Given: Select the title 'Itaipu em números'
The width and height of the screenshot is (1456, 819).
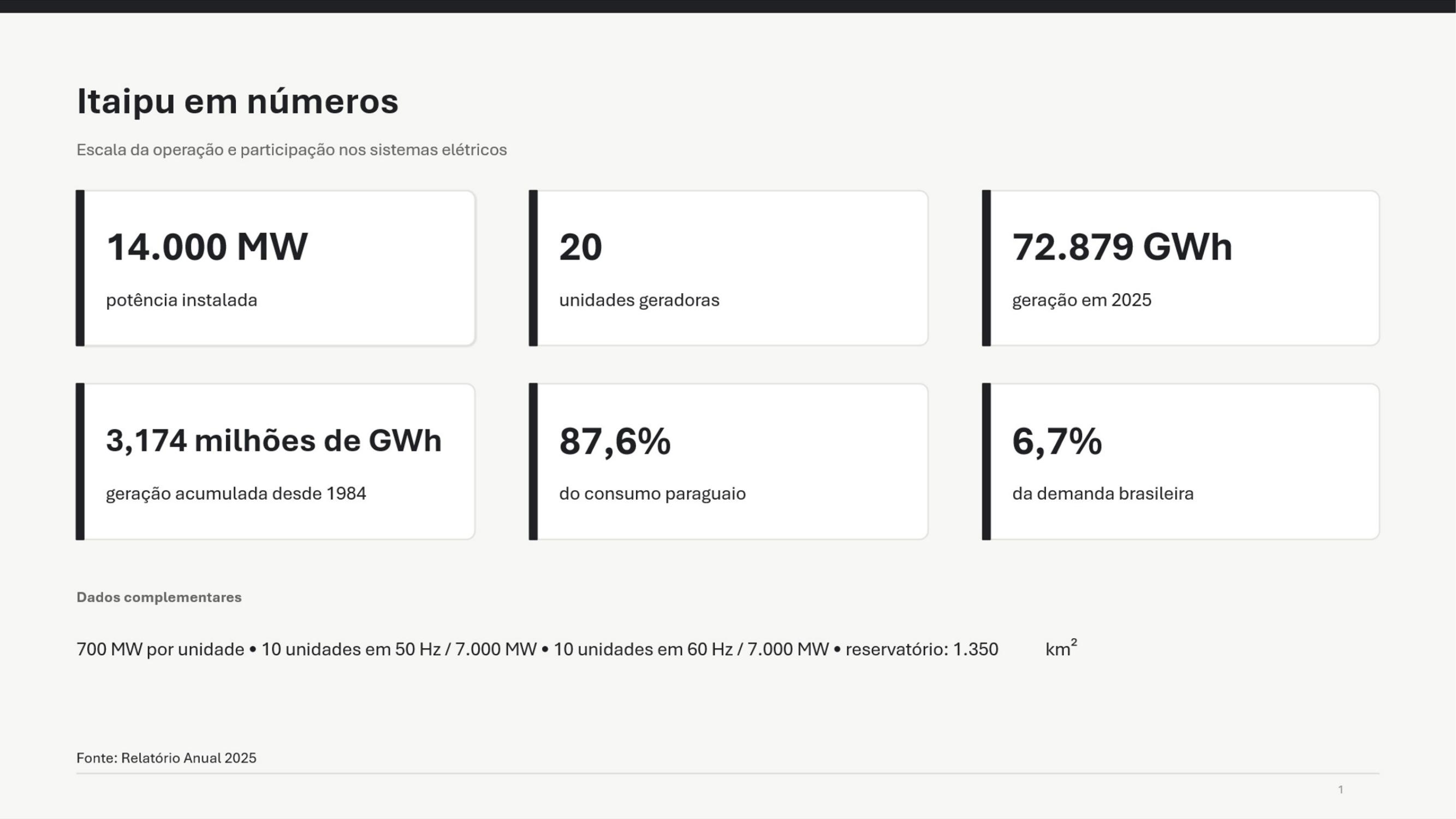Looking at the screenshot, I should (237, 102).
